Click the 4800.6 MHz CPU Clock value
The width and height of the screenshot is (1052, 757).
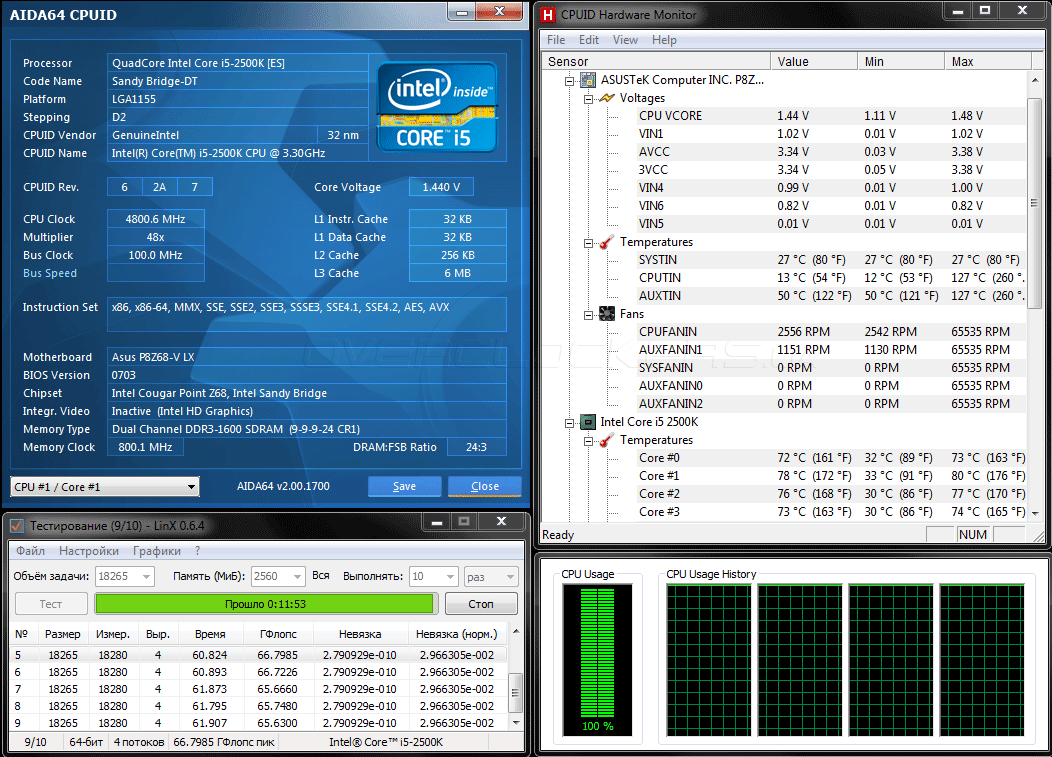tap(156, 219)
